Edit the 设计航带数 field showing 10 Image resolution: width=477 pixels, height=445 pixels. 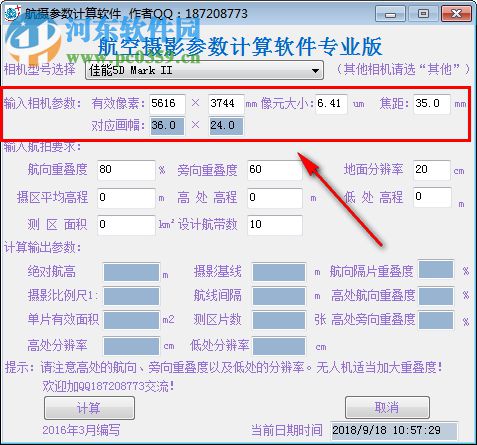click(x=275, y=225)
